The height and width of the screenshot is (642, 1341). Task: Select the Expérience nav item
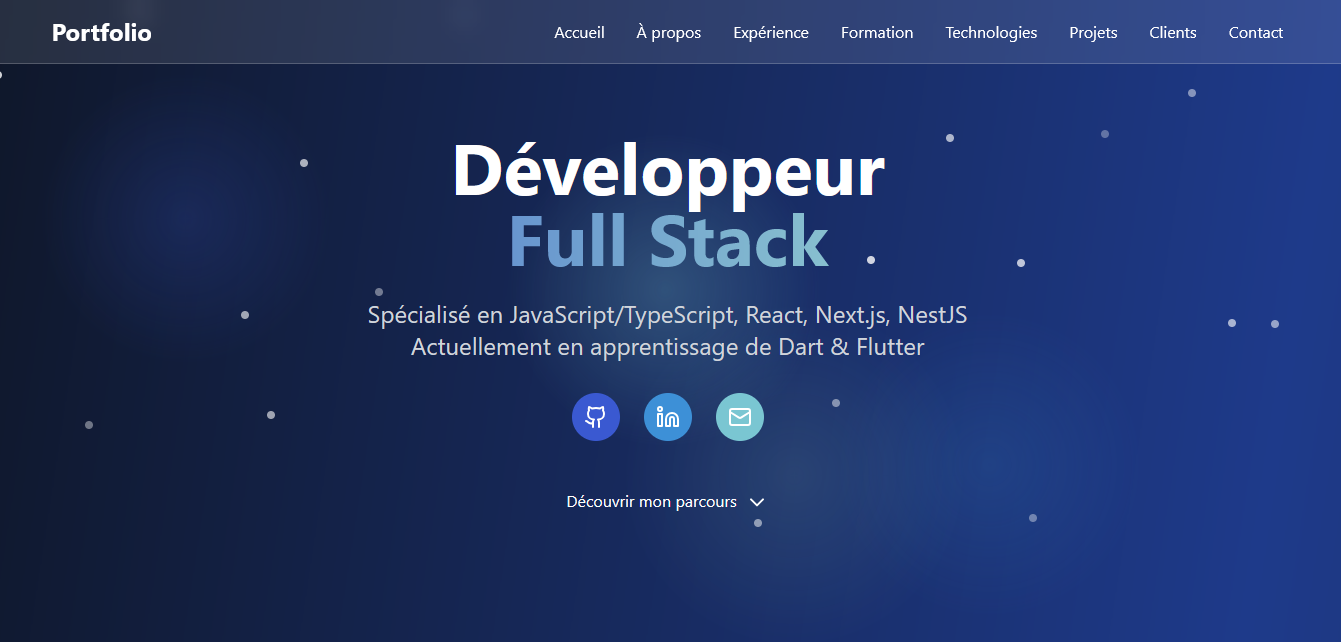pyautogui.click(x=770, y=32)
